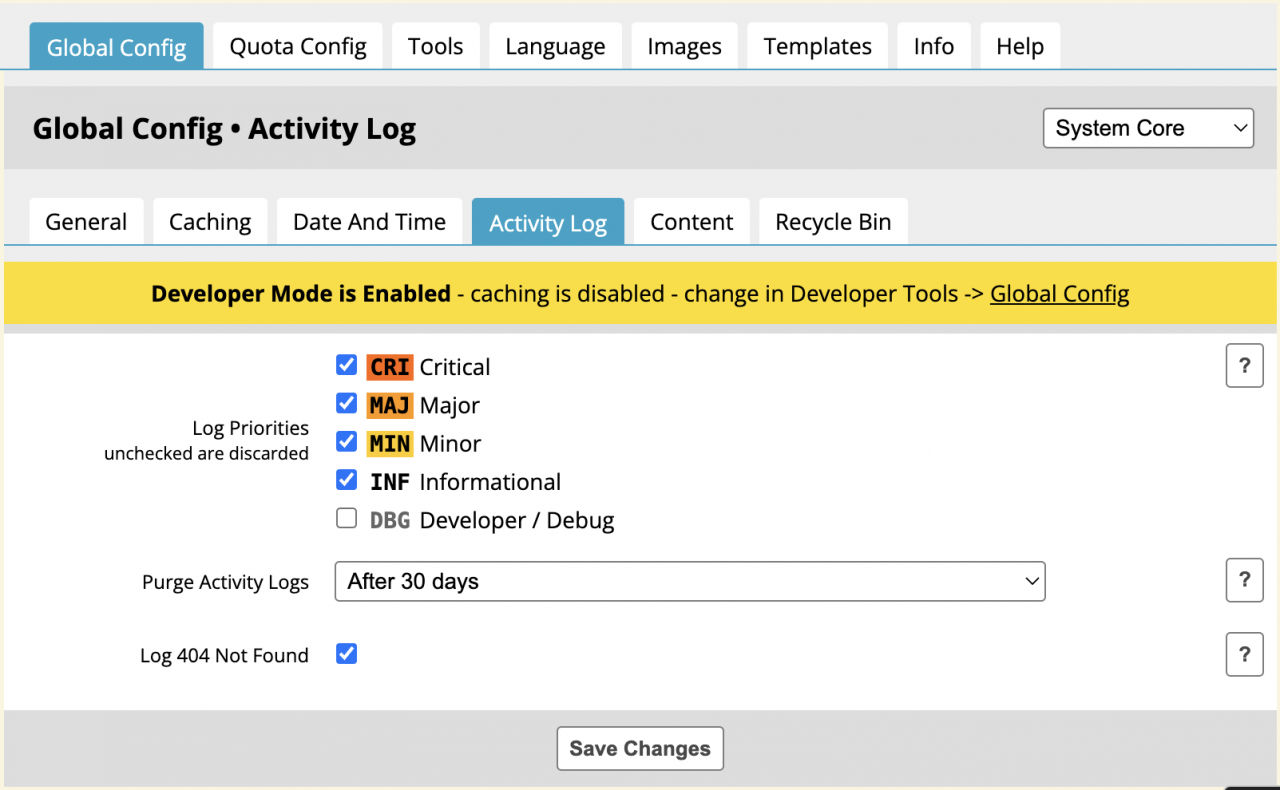
Task: Click the INF Informational badge
Action: pos(389,482)
